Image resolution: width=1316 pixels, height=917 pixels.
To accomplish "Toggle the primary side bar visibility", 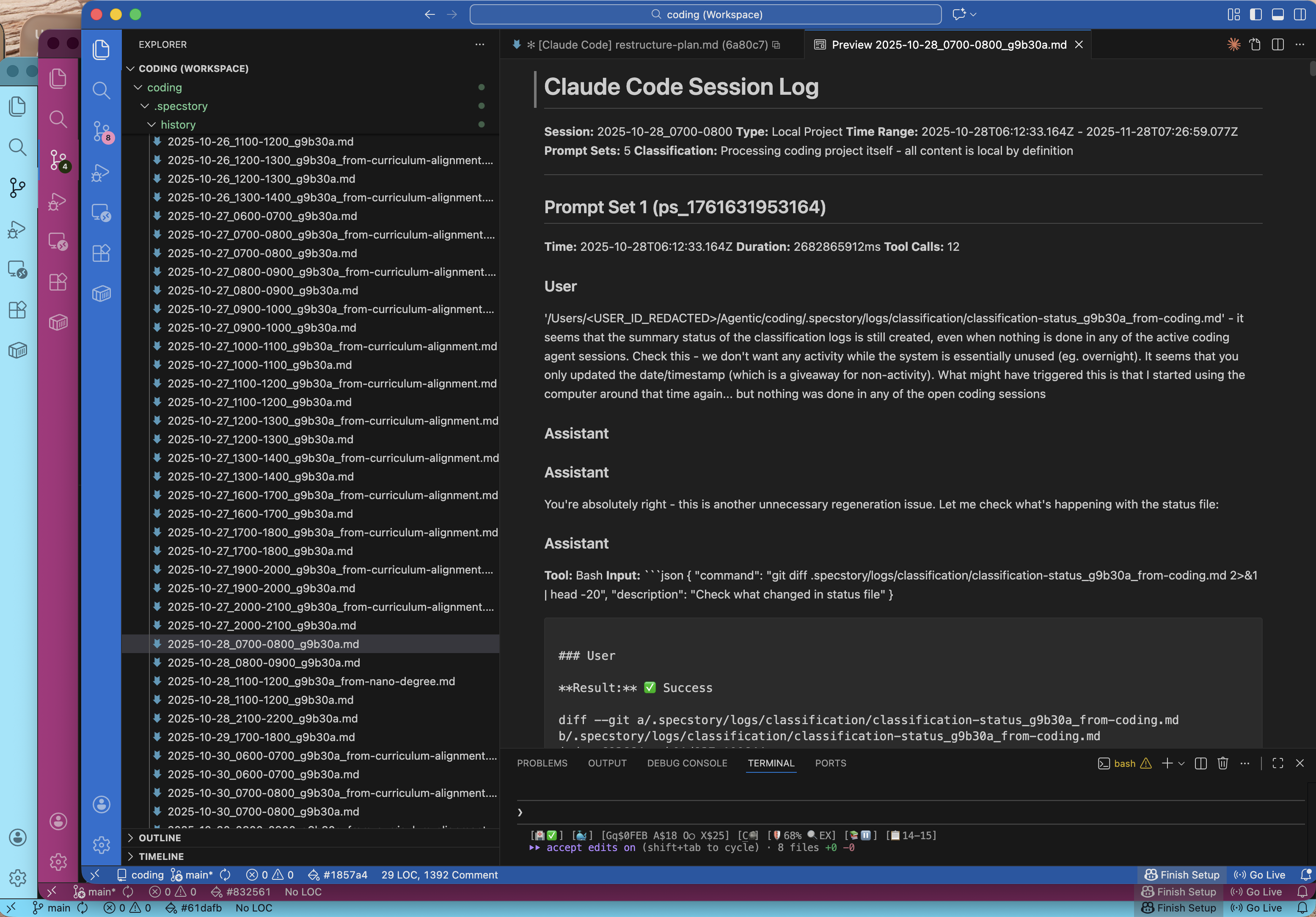I will tap(1255, 14).
